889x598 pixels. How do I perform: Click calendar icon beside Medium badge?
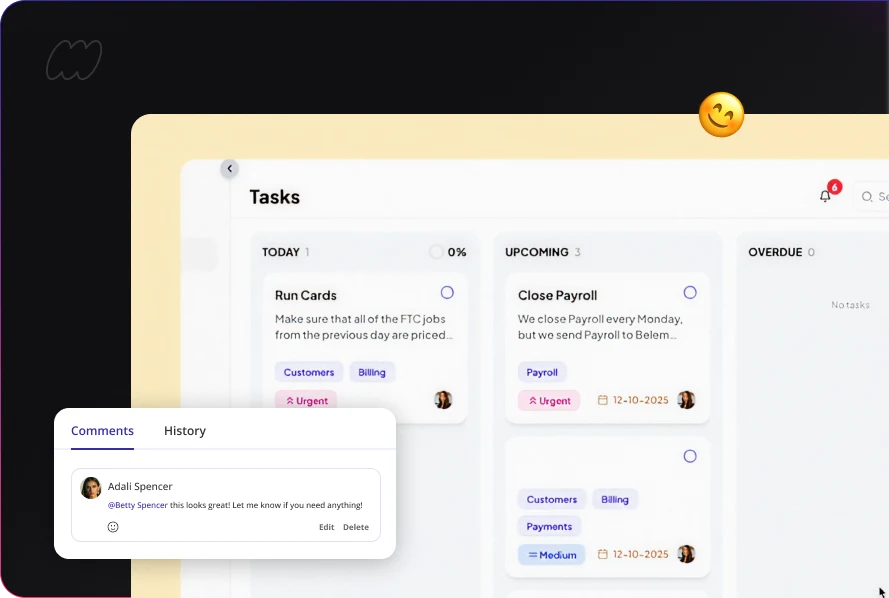(603, 554)
